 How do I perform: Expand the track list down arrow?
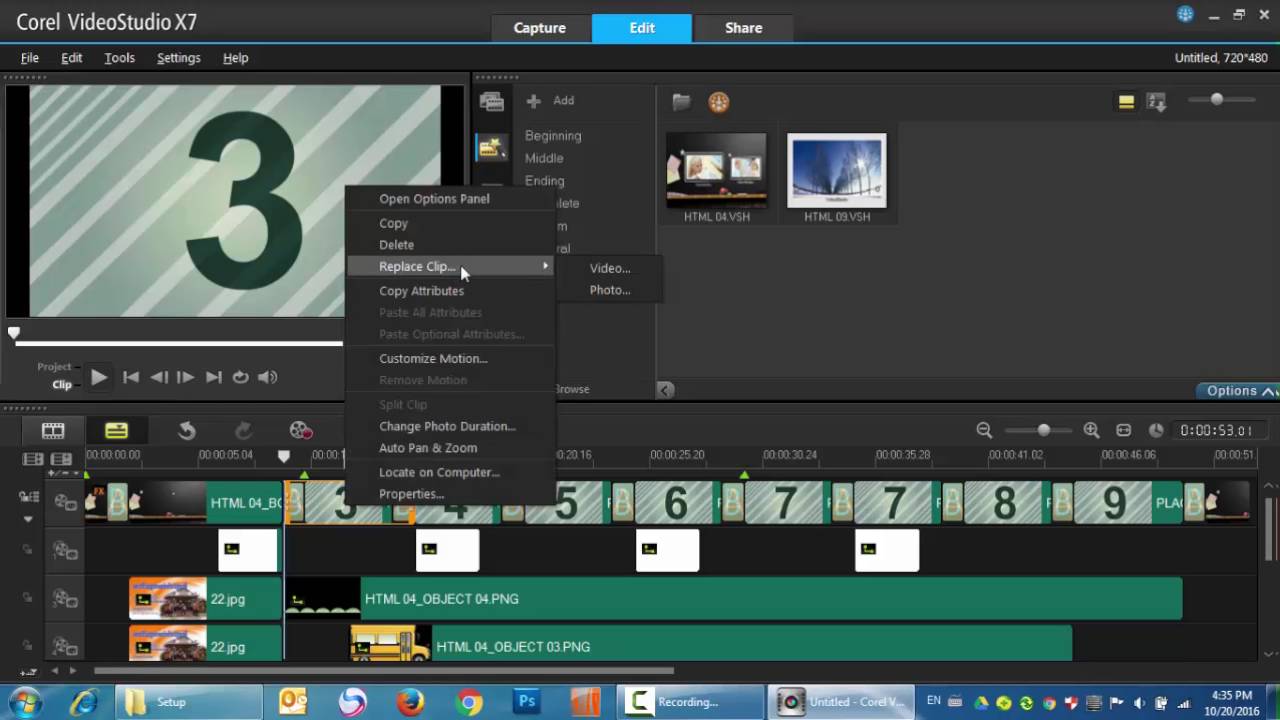tap(28, 519)
